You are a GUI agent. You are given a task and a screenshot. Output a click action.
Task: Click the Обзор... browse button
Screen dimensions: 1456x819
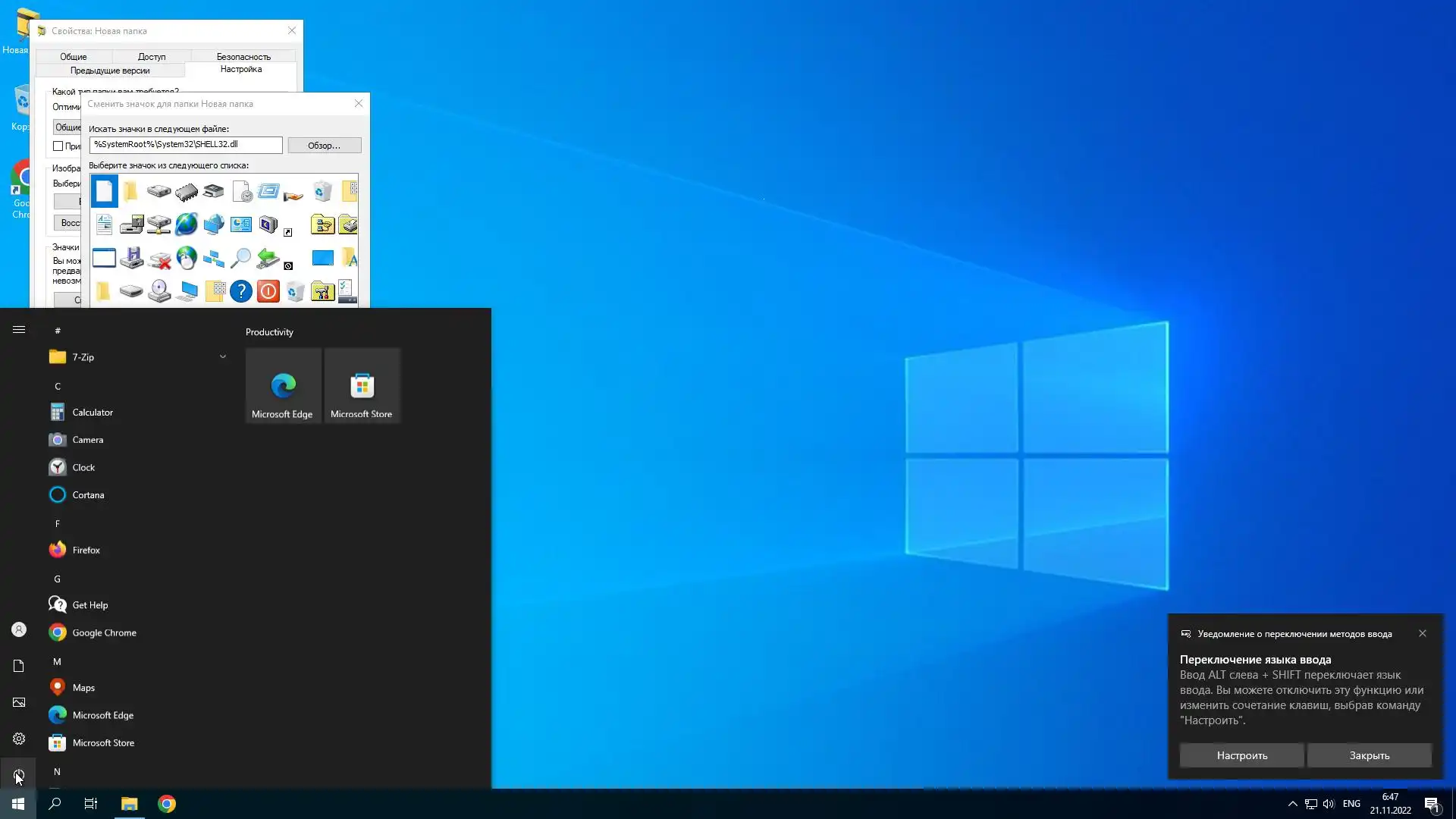click(324, 145)
